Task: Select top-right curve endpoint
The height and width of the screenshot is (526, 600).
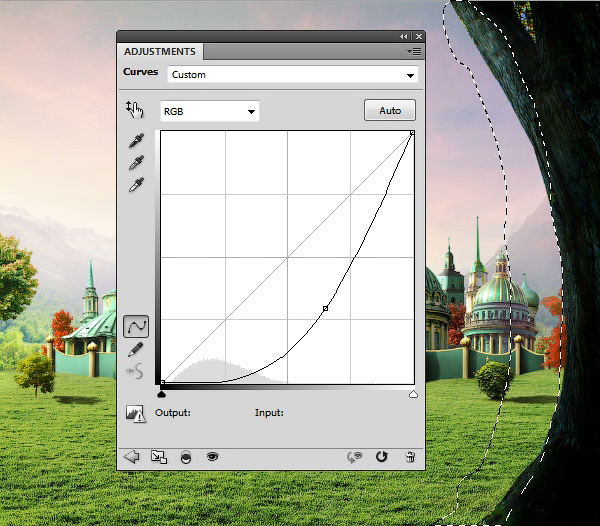Action: pos(412,133)
